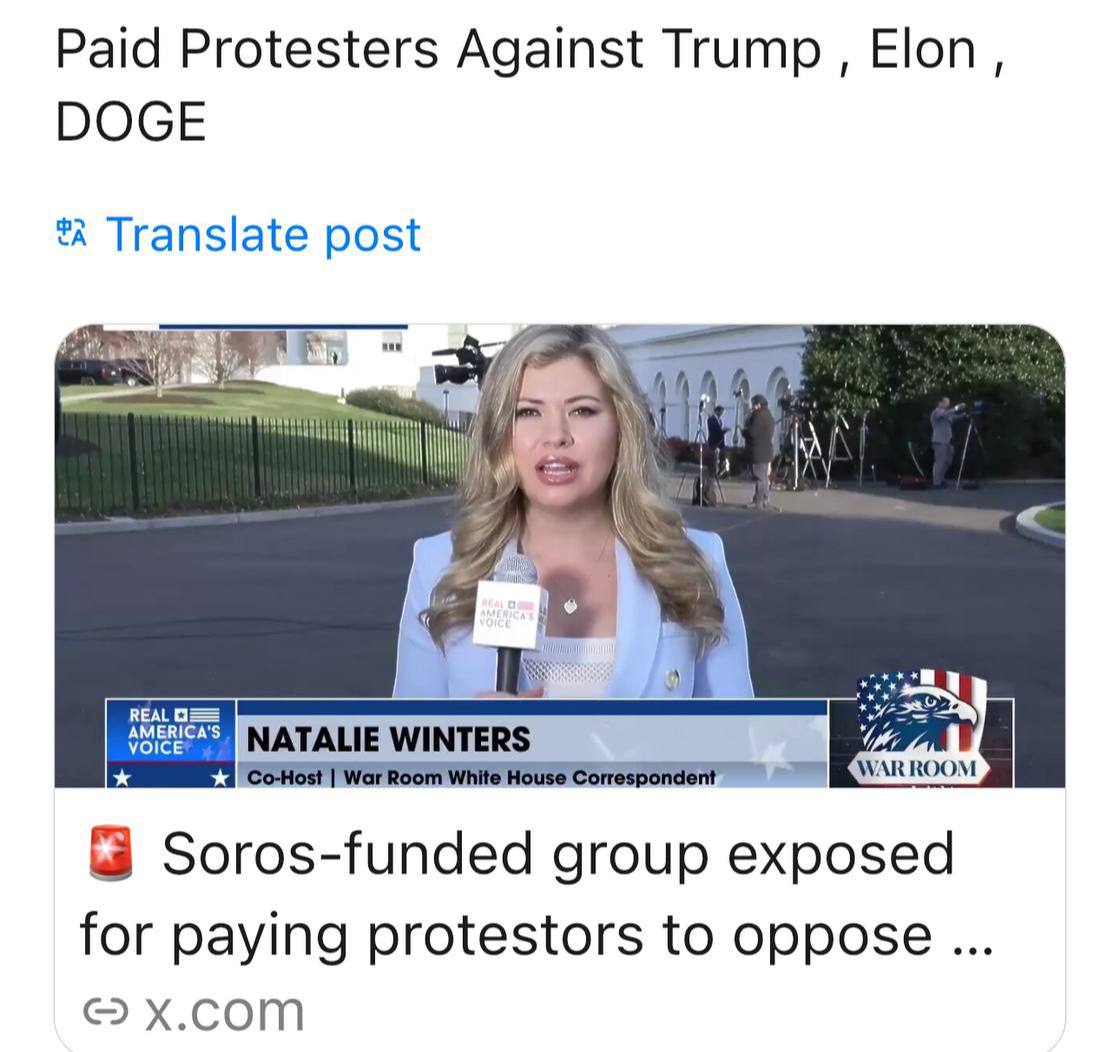
Task: Click the War Room eagle logo
Action: (x=920, y=727)
